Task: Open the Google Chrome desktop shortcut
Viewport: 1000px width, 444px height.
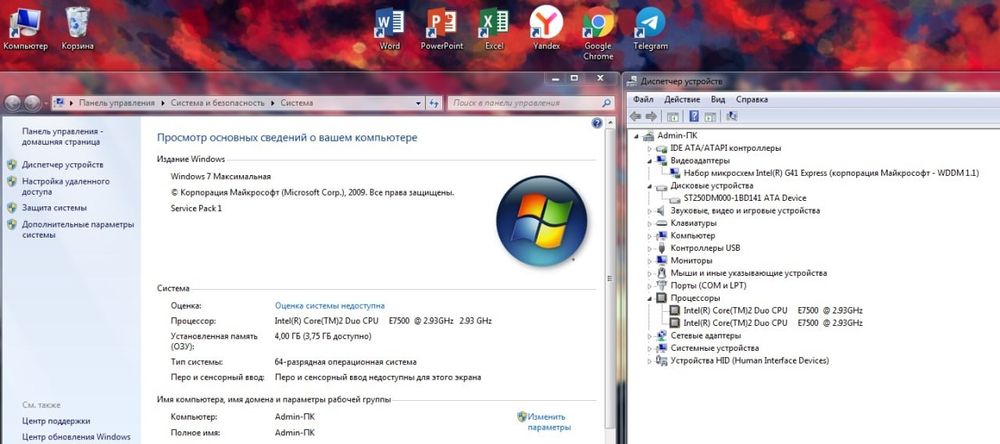Action: (598, 34)
